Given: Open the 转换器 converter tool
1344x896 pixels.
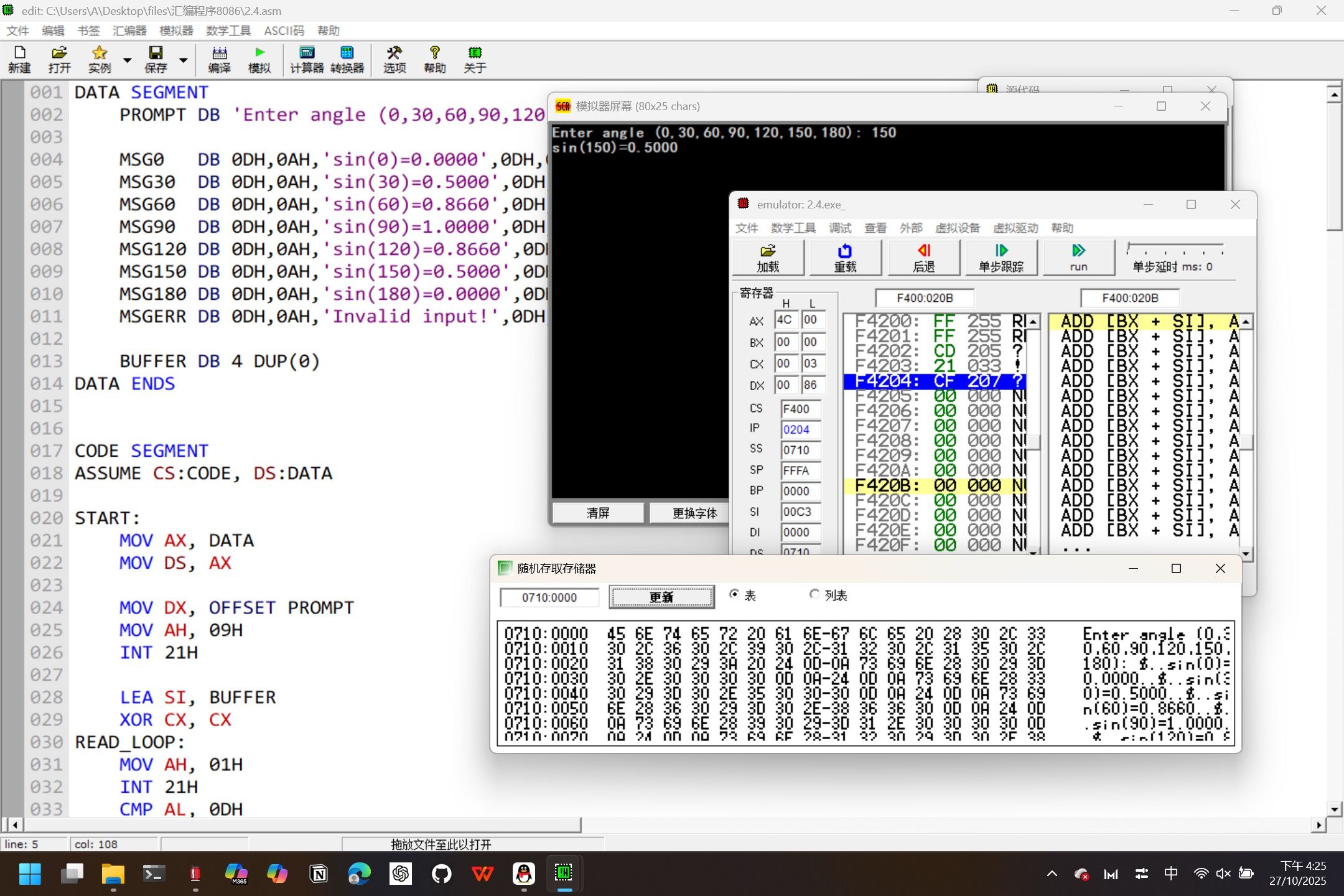Looking at the screenshot, I should (x=347, y=60).
